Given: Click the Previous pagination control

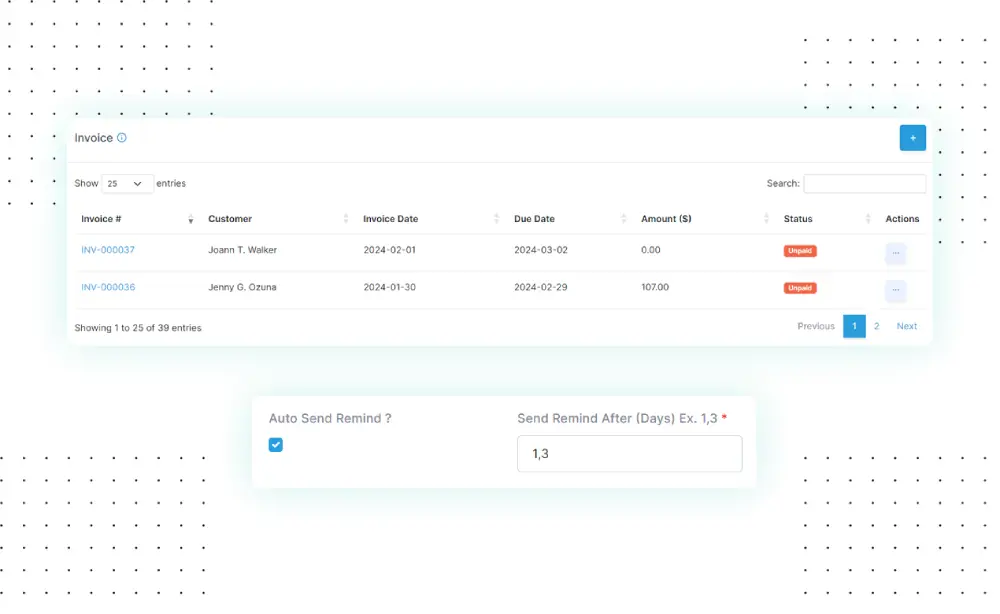Looking at the screenshot, I should click(815, 326).
